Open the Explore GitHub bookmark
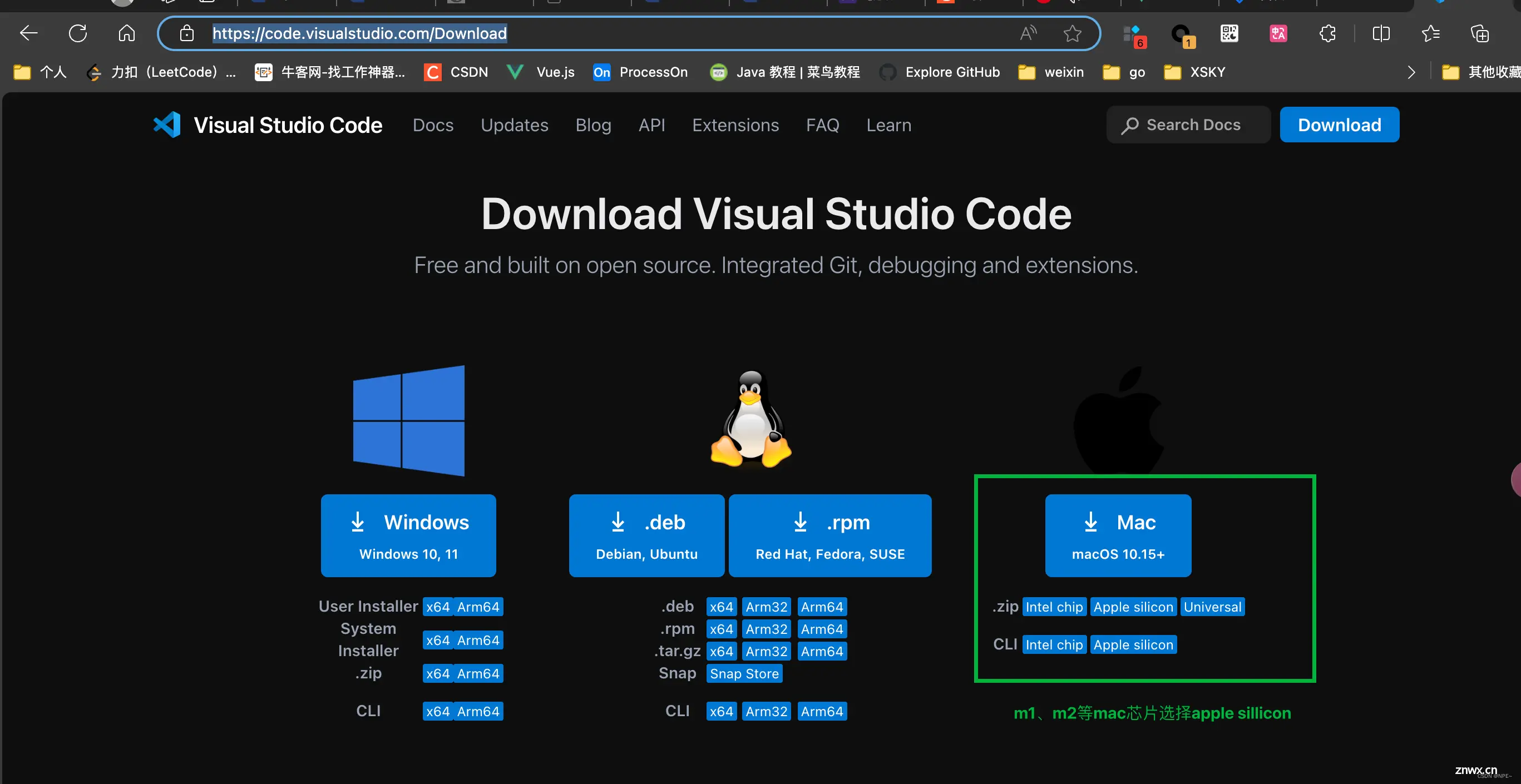 [940, 72]
